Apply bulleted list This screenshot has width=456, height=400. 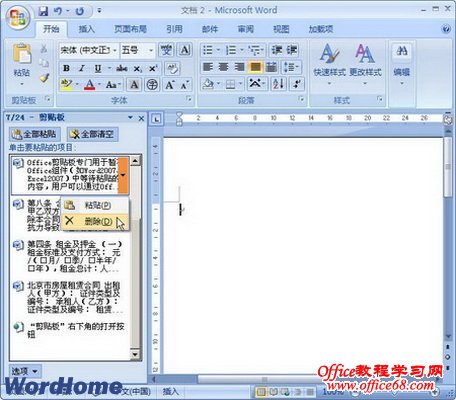click(x=208, y=50)
